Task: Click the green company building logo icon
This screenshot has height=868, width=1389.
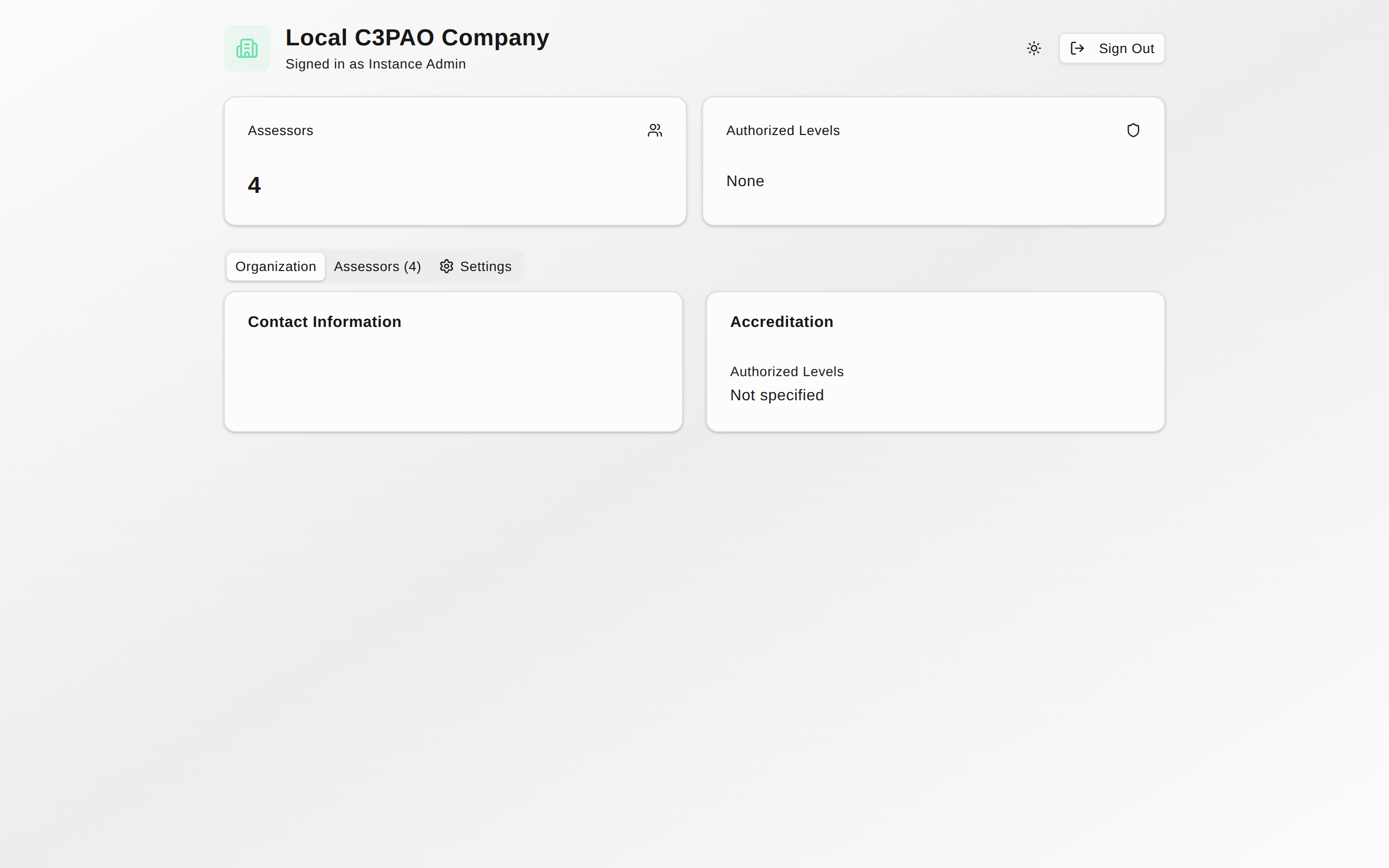Action: [247, 48]
